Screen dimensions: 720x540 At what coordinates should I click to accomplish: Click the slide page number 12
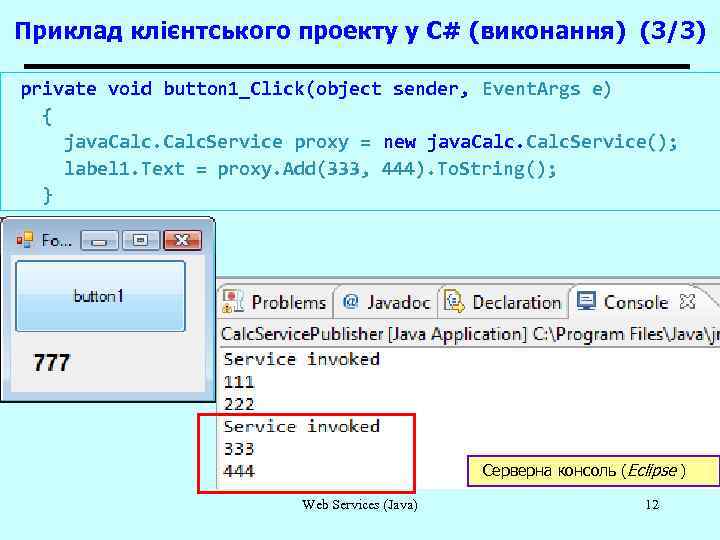pyautogui.click(x=652, y=505)
